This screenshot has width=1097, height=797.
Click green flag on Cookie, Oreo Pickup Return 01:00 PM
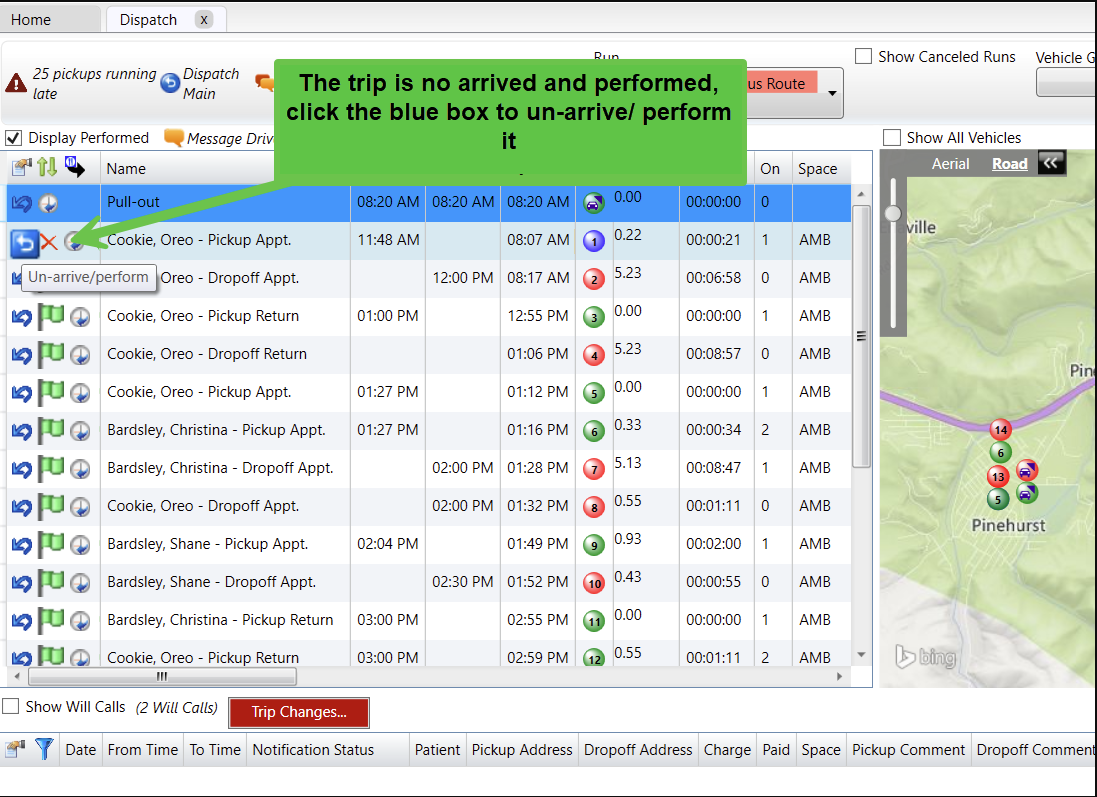coord(50,317)
